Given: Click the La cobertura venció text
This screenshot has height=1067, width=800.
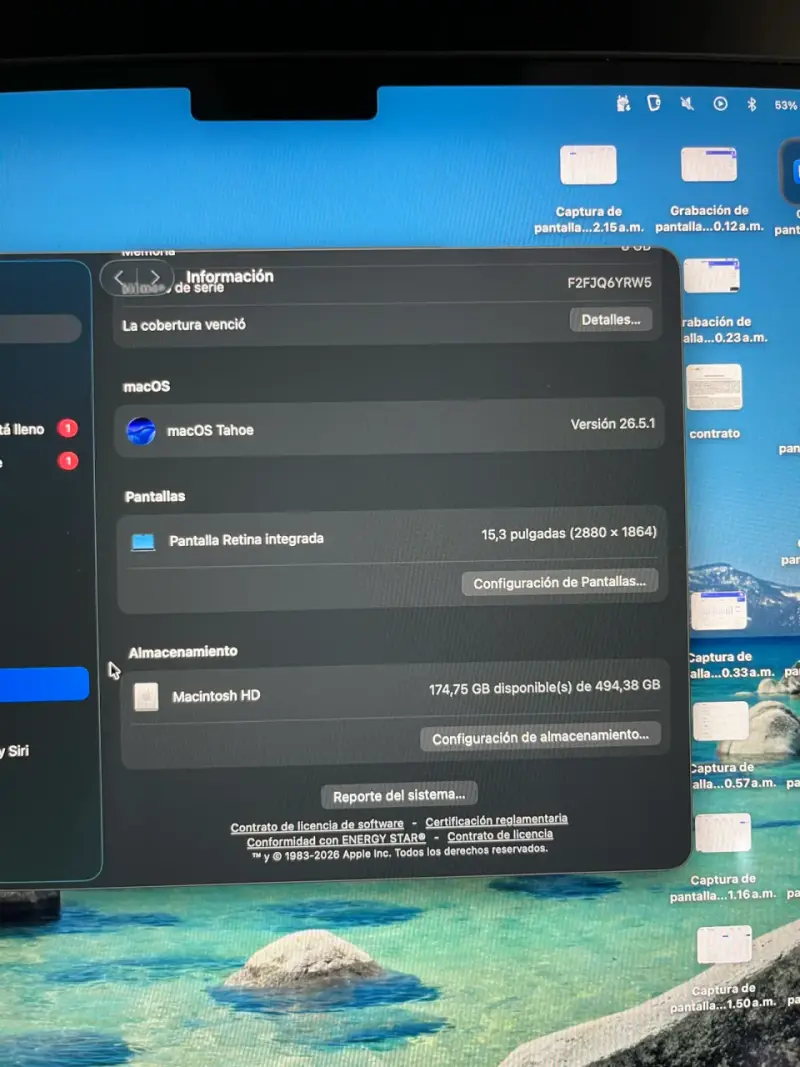Looking at the screenshot, I should [x=184, y=325].
